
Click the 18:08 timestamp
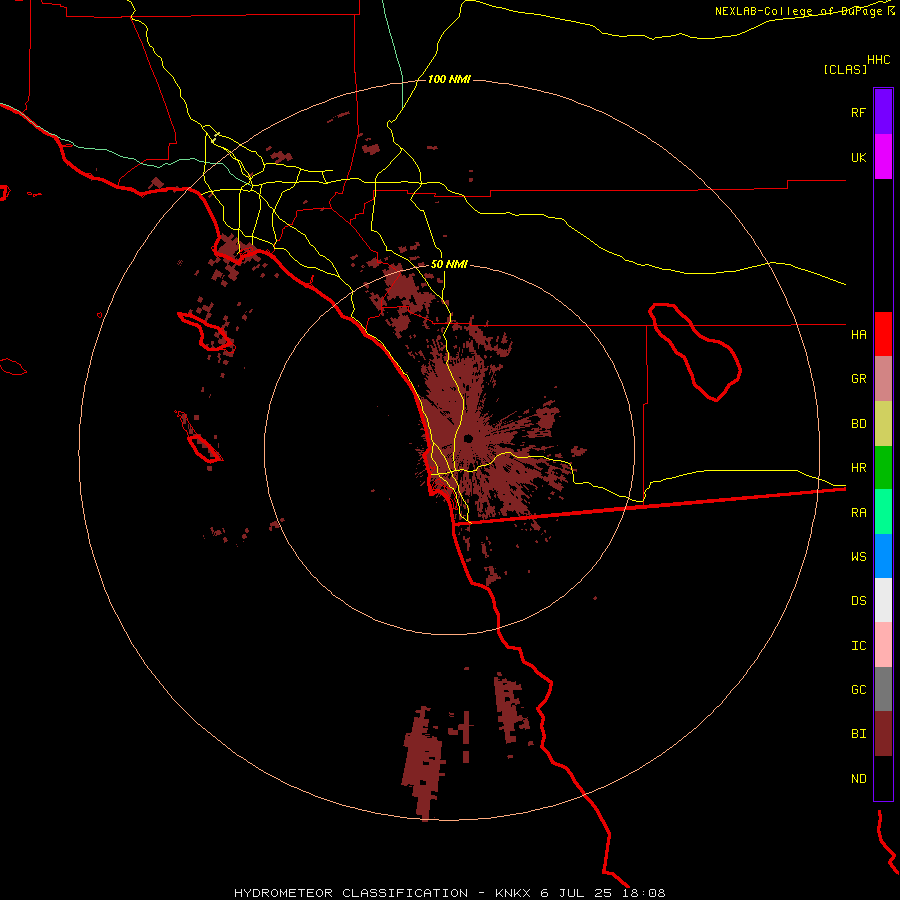point(645,893)
